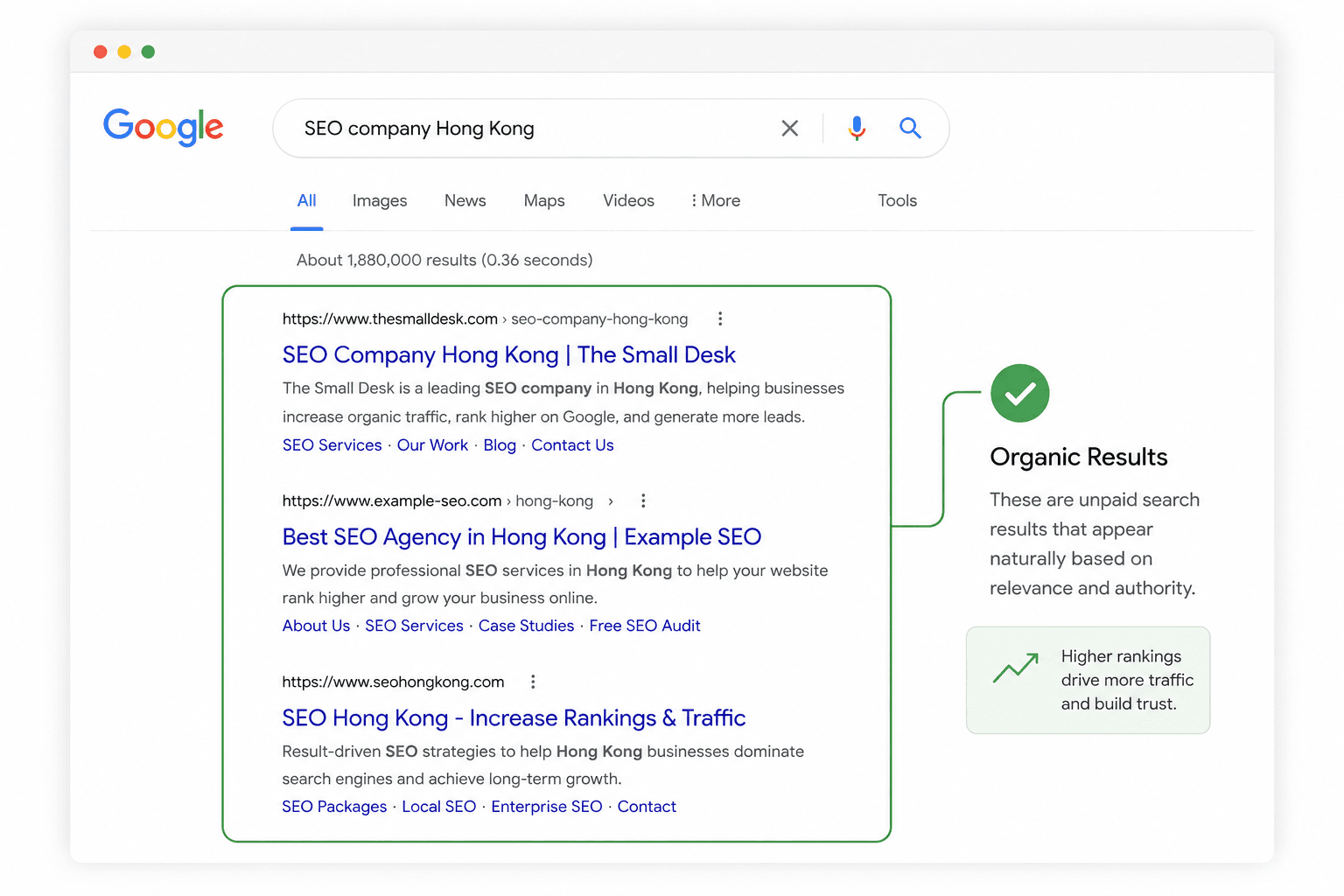Open SEO Company Hong Kong | The Small Desk

[508, 354]
